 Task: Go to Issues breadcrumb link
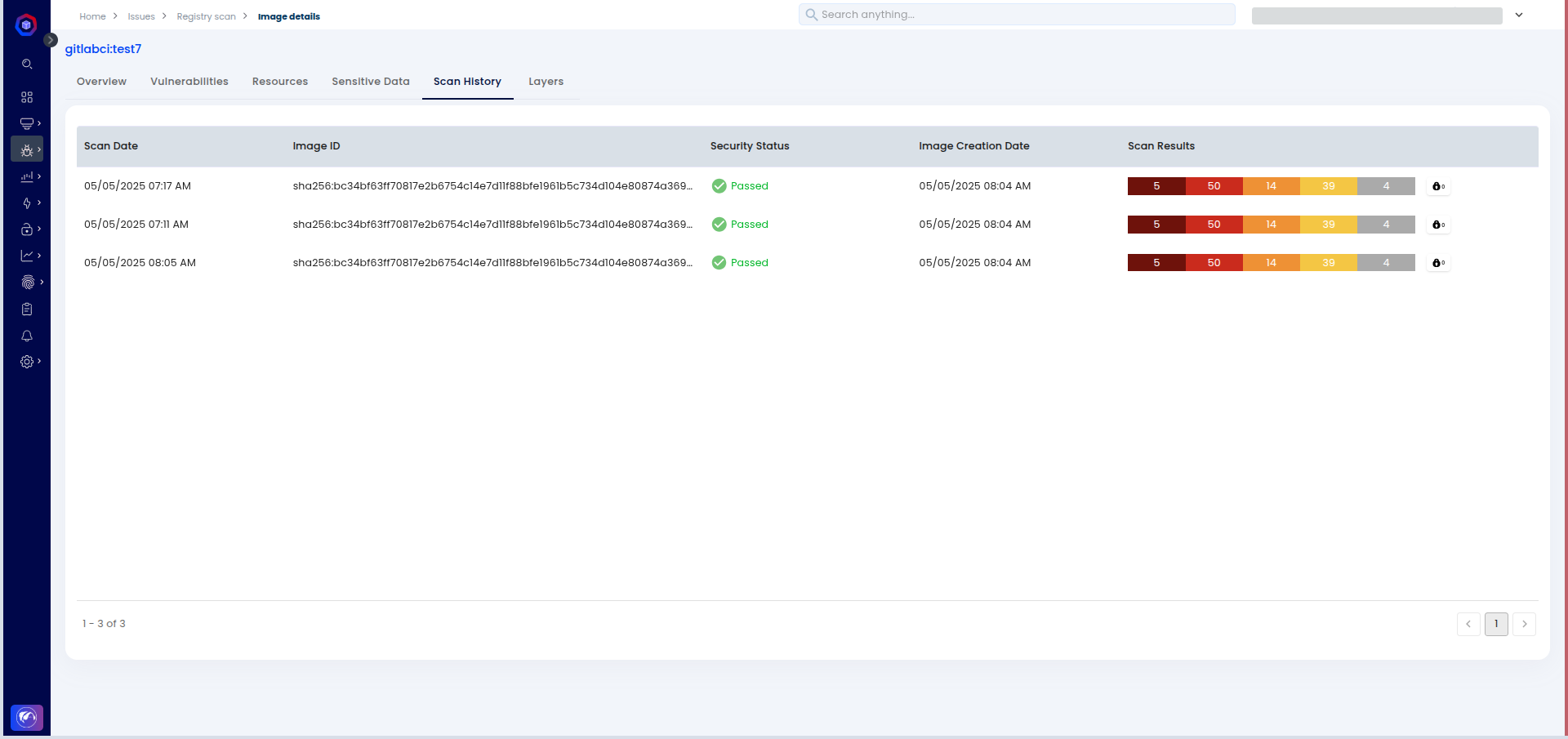(x=141, y=16)
